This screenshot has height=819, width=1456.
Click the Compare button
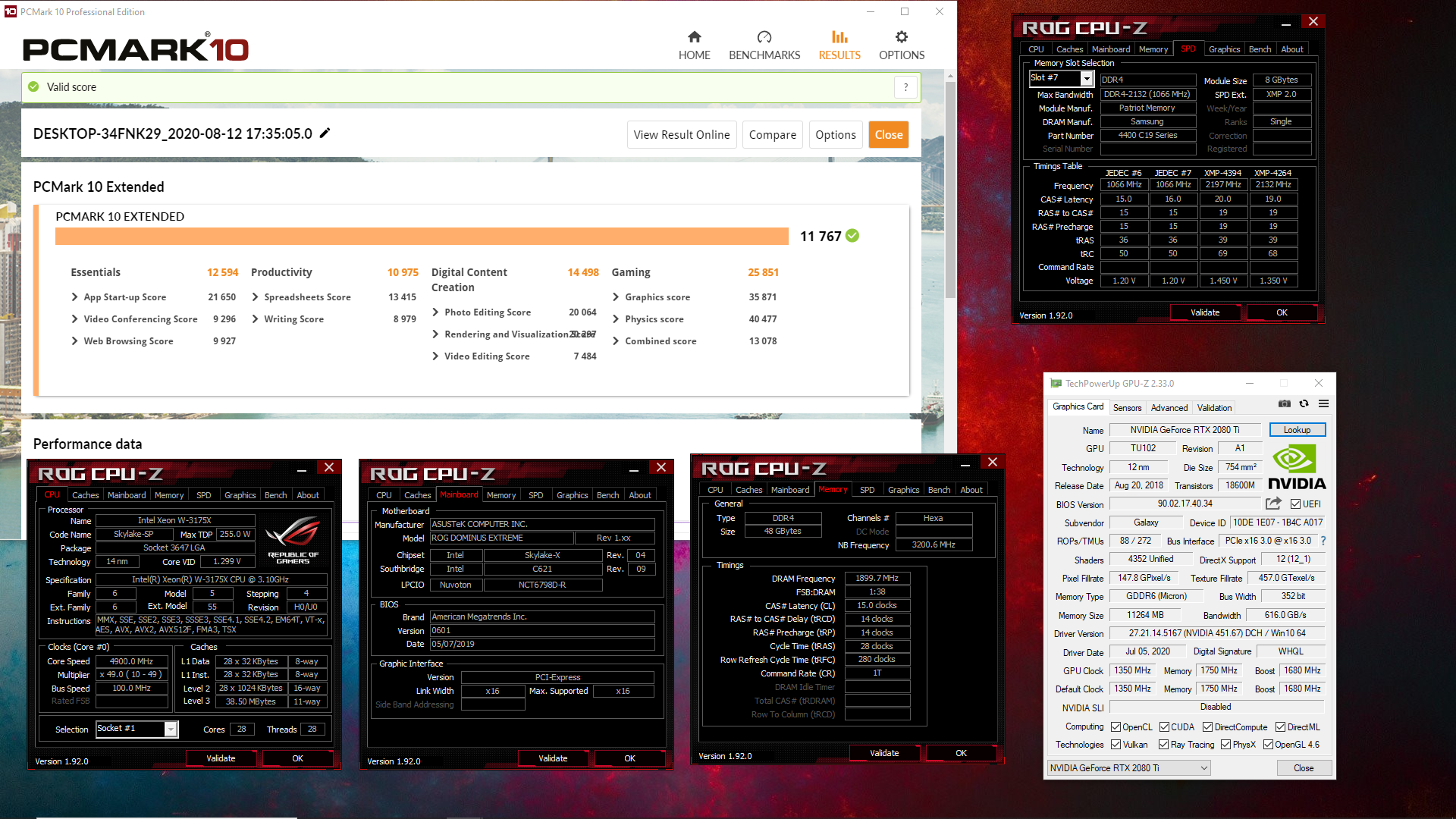pos(773,135)
